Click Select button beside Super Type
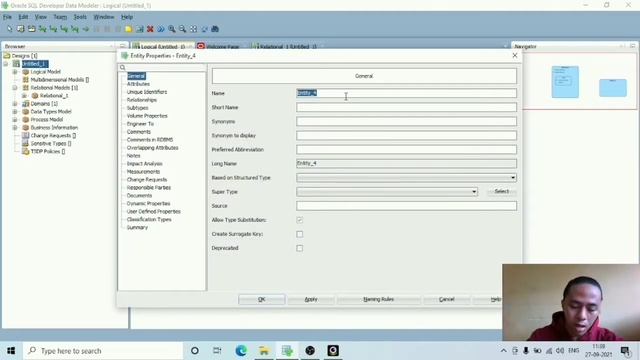Screen dimensions: 640x360 pos(502,191)
